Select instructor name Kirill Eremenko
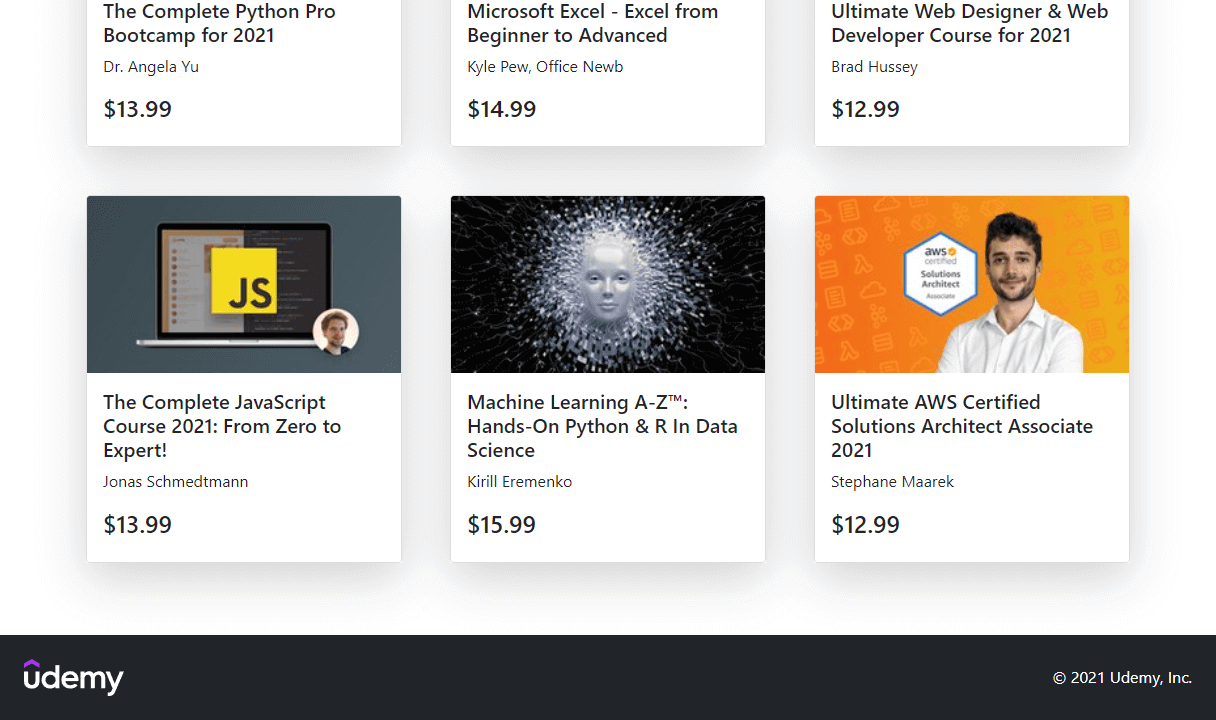 coord(520,482)
